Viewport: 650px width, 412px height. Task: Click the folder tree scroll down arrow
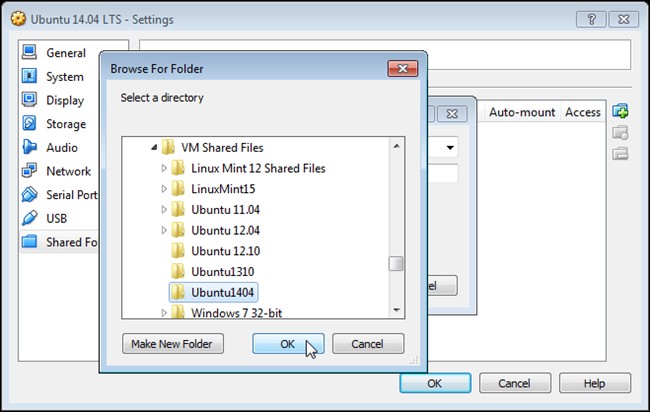(x=396, y=310)
